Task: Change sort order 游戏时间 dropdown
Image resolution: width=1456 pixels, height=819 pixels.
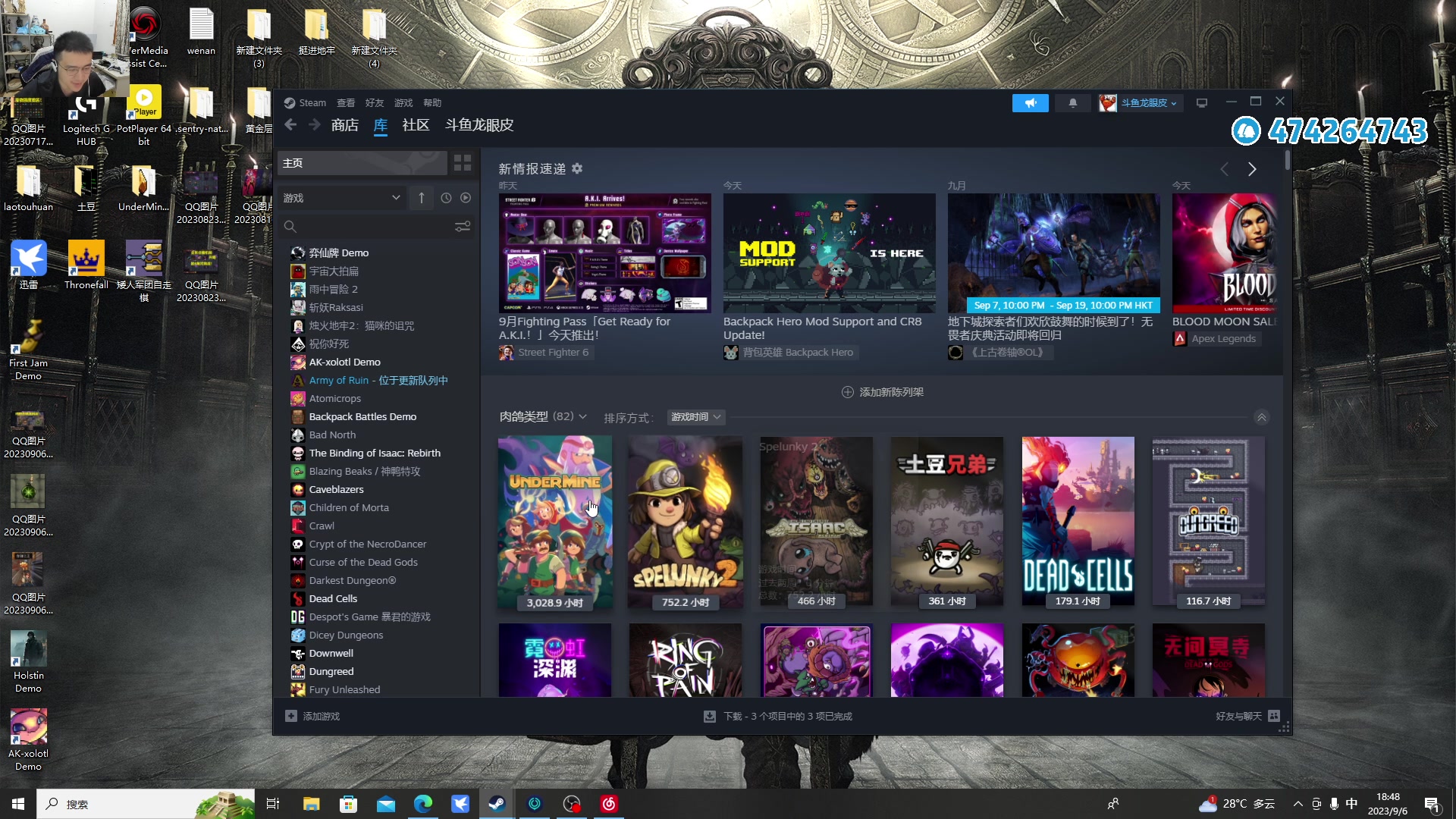Action: coord(696,417)
